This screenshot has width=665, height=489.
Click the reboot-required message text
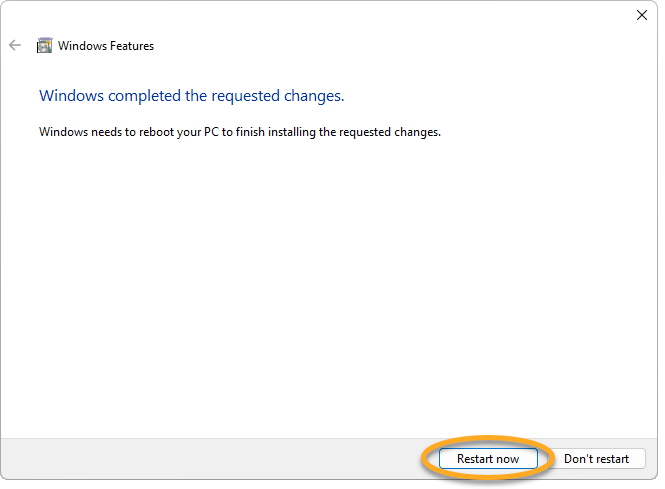pos(240,131)
